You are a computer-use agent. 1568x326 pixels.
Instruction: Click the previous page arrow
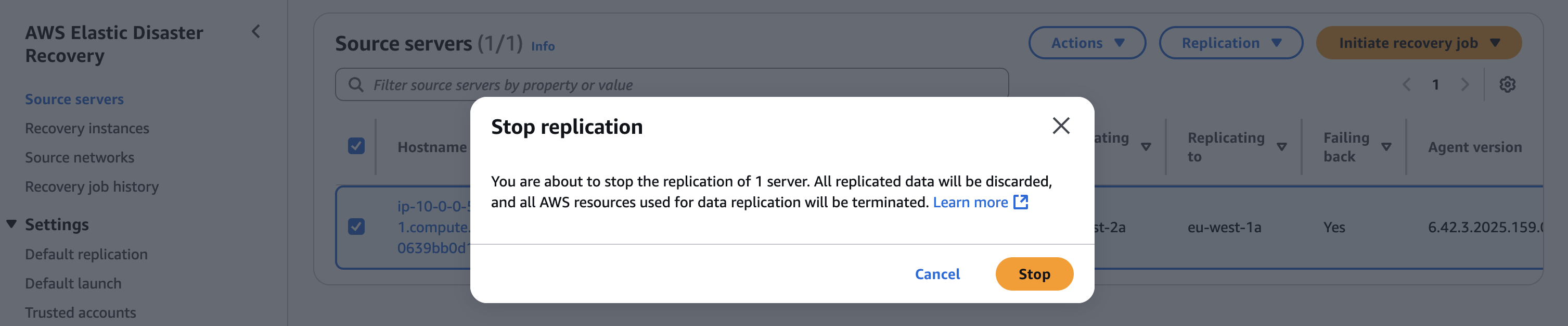pos(1406,85)
